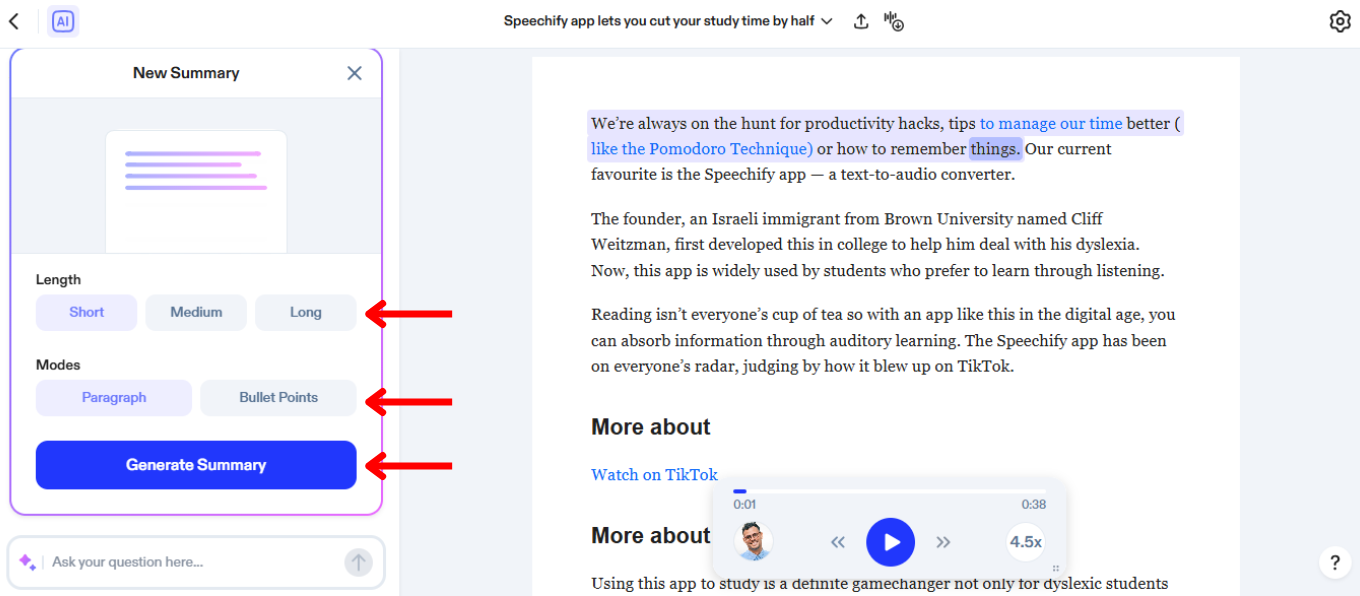Click the first 'More about' heading
The width and height of the screenshot is (1360, 596).
[x=651, y=427]
